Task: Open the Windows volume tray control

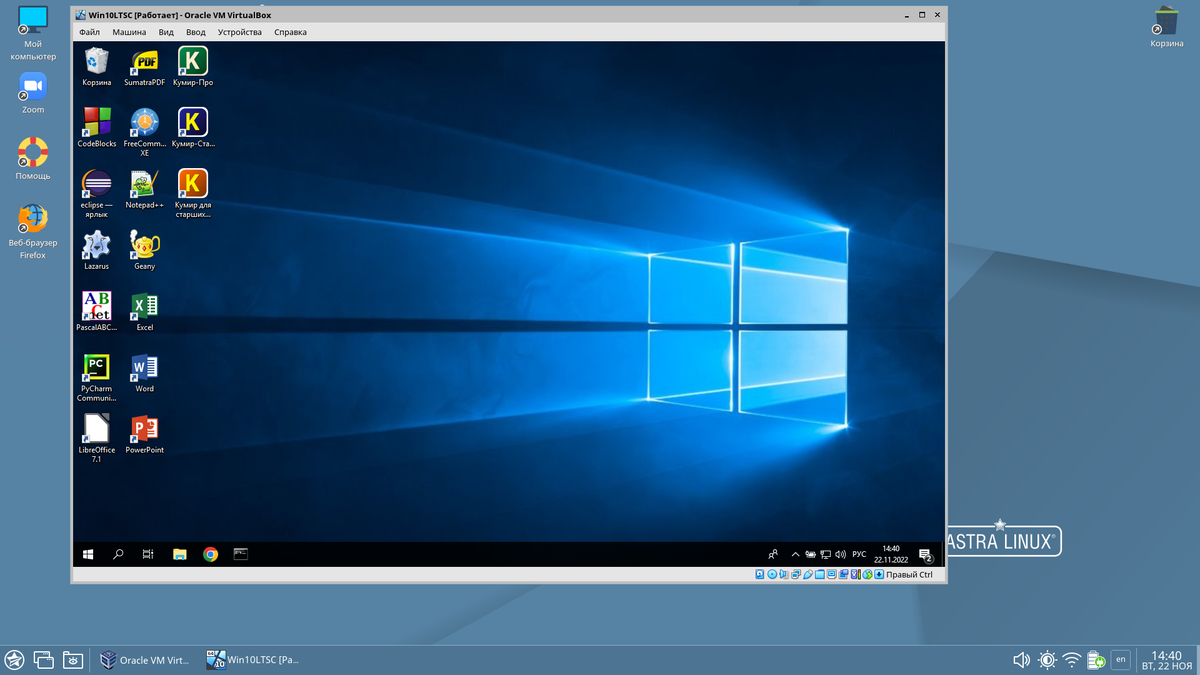Action: 841,554
